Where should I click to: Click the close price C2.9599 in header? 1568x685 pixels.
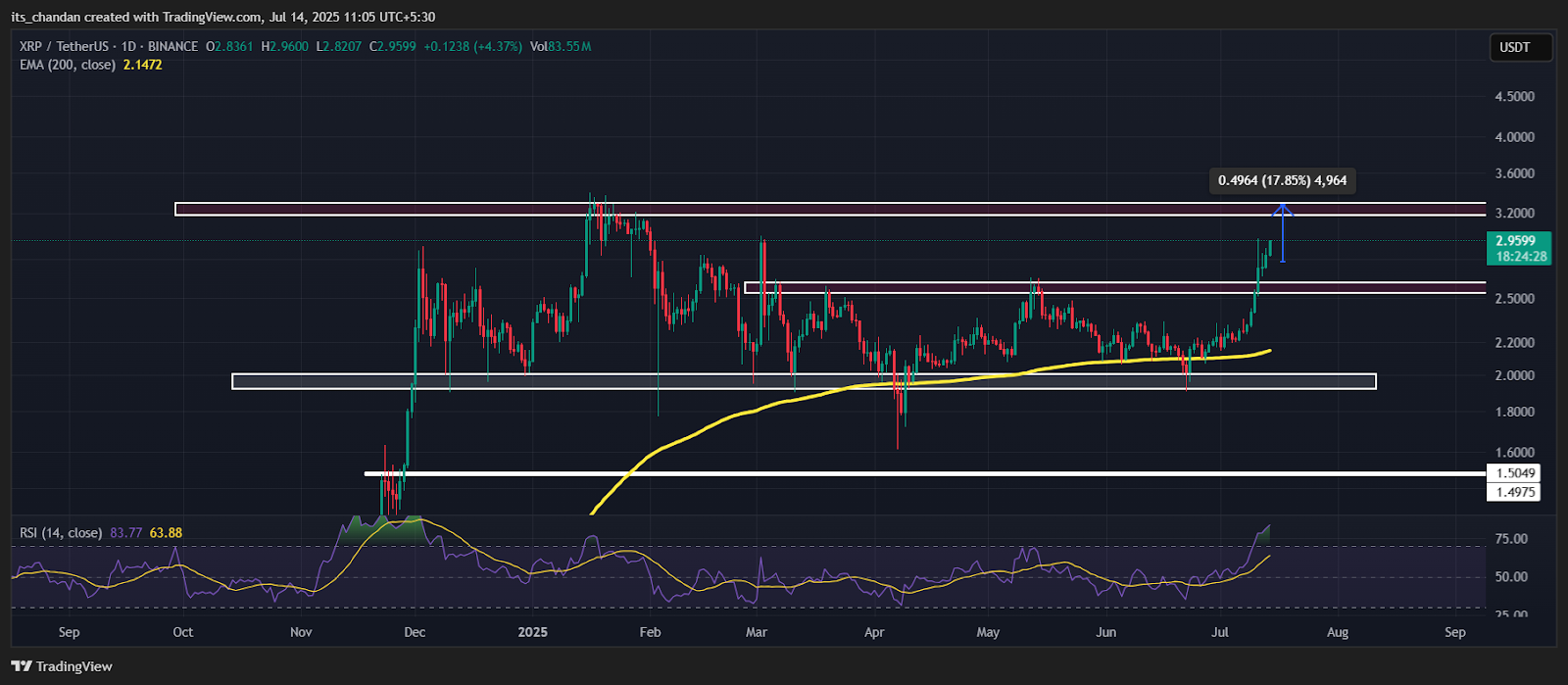click(391, 46)
